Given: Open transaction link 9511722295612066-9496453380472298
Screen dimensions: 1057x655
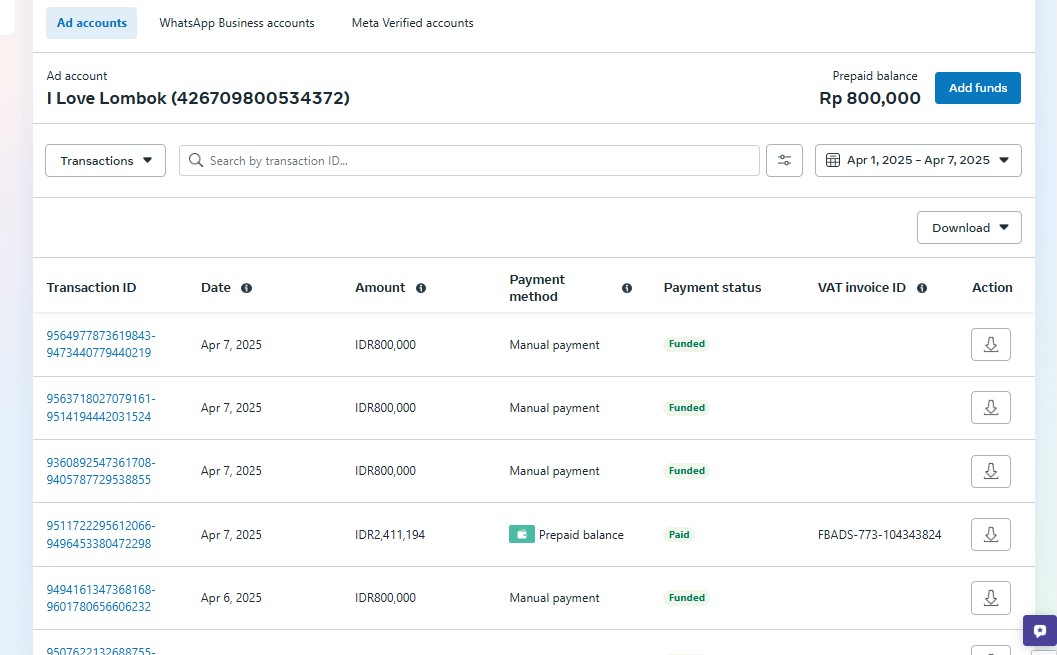Looking at the screenshot, I should tap(100, 535).
